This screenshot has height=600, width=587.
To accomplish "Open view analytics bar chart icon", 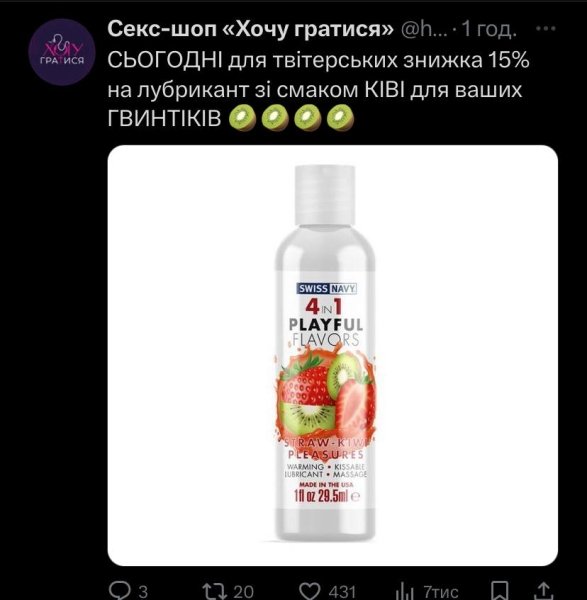I will click(x=405, y=591).
